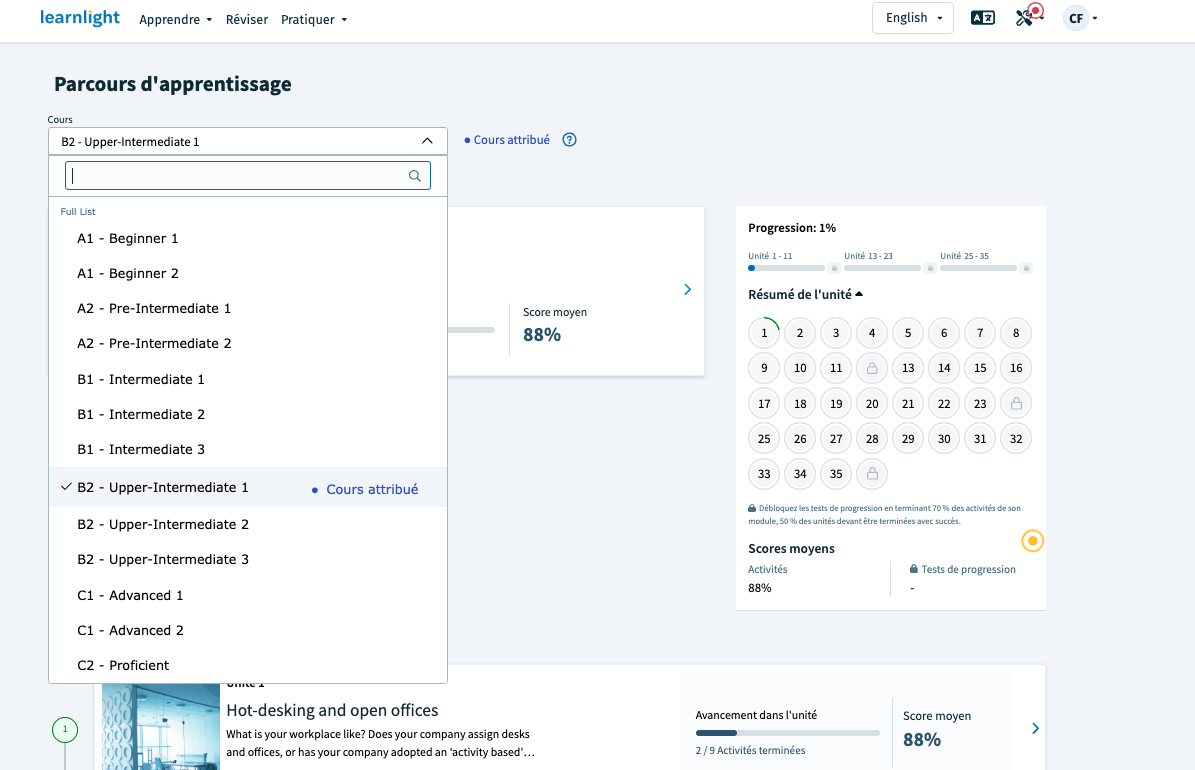Open Hot-desking and open offices unit

[332, 711]
